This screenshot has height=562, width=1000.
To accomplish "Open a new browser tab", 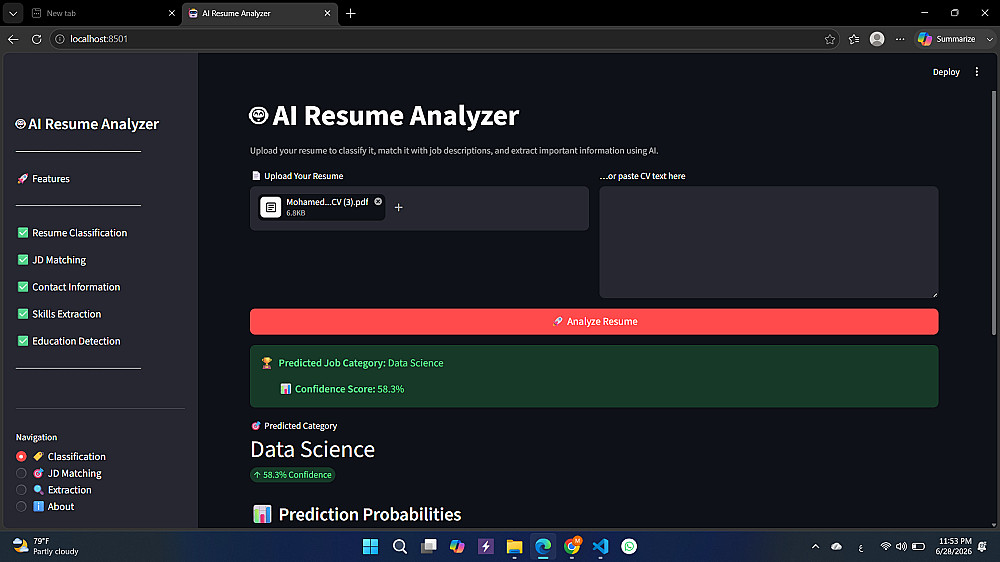I will coord(350,13).
